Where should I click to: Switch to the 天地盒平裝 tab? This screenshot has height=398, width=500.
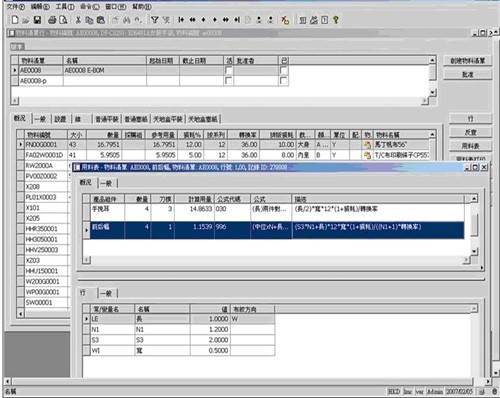[168, 119]
